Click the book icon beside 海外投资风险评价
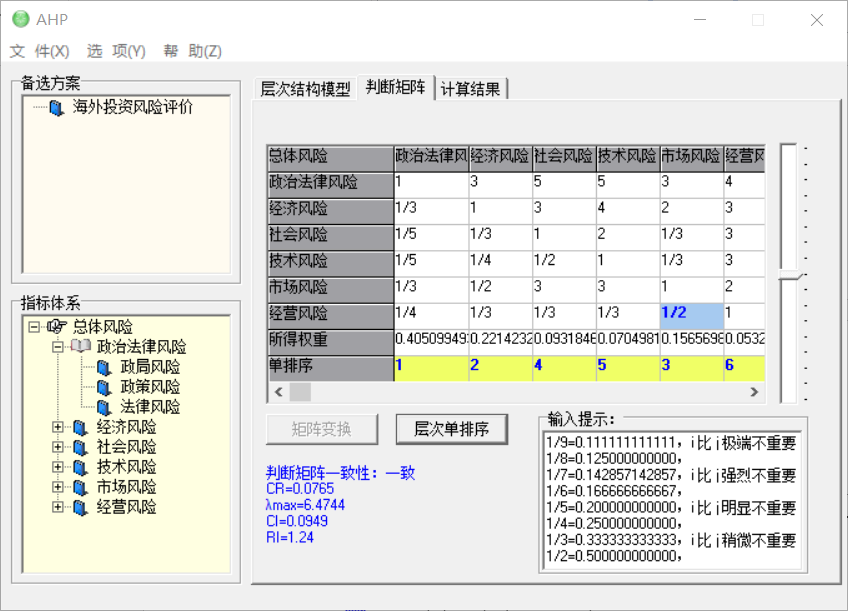Image resolution: width=848 pixels, height=611 pixels. point(57,108)
